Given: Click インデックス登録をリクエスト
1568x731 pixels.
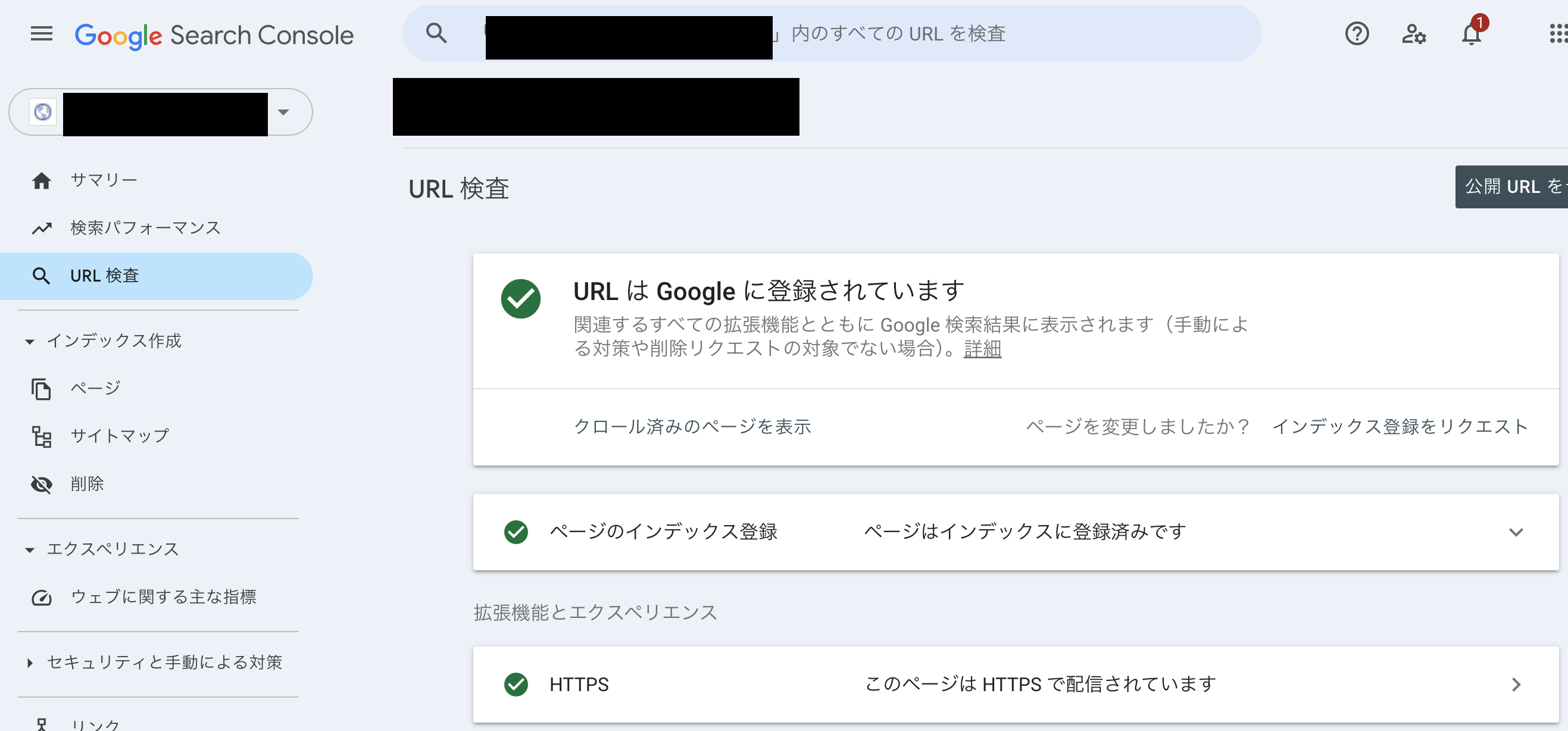Looking at the screenshot, I should (1400, 427).
